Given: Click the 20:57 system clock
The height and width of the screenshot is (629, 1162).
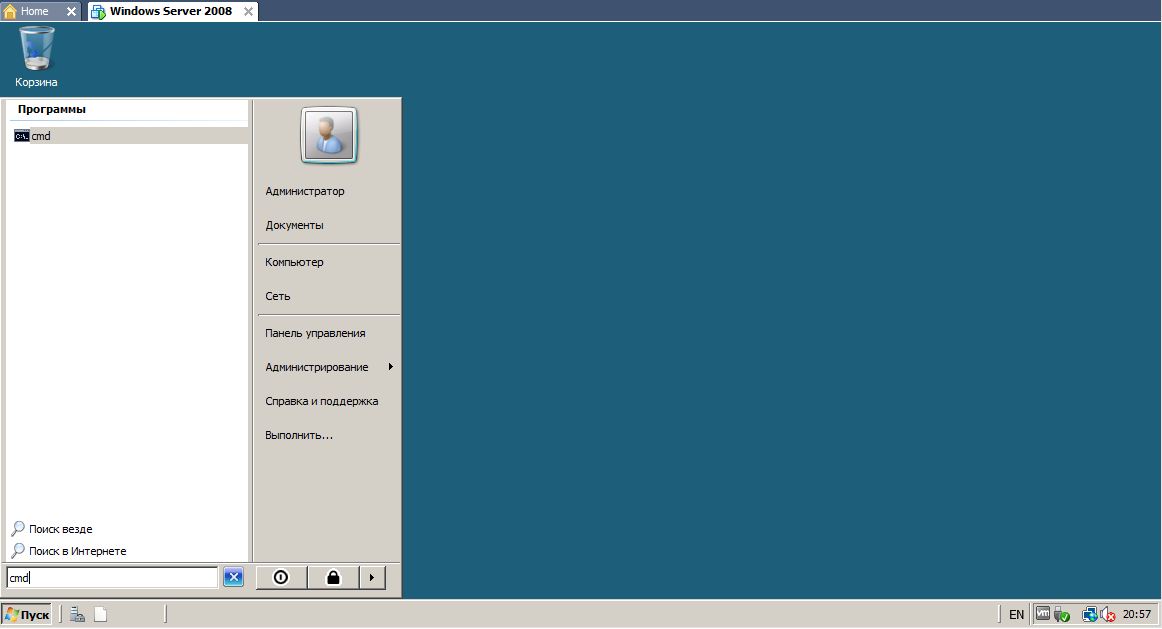Looking at the screenshot, I should coord(1137,614).
